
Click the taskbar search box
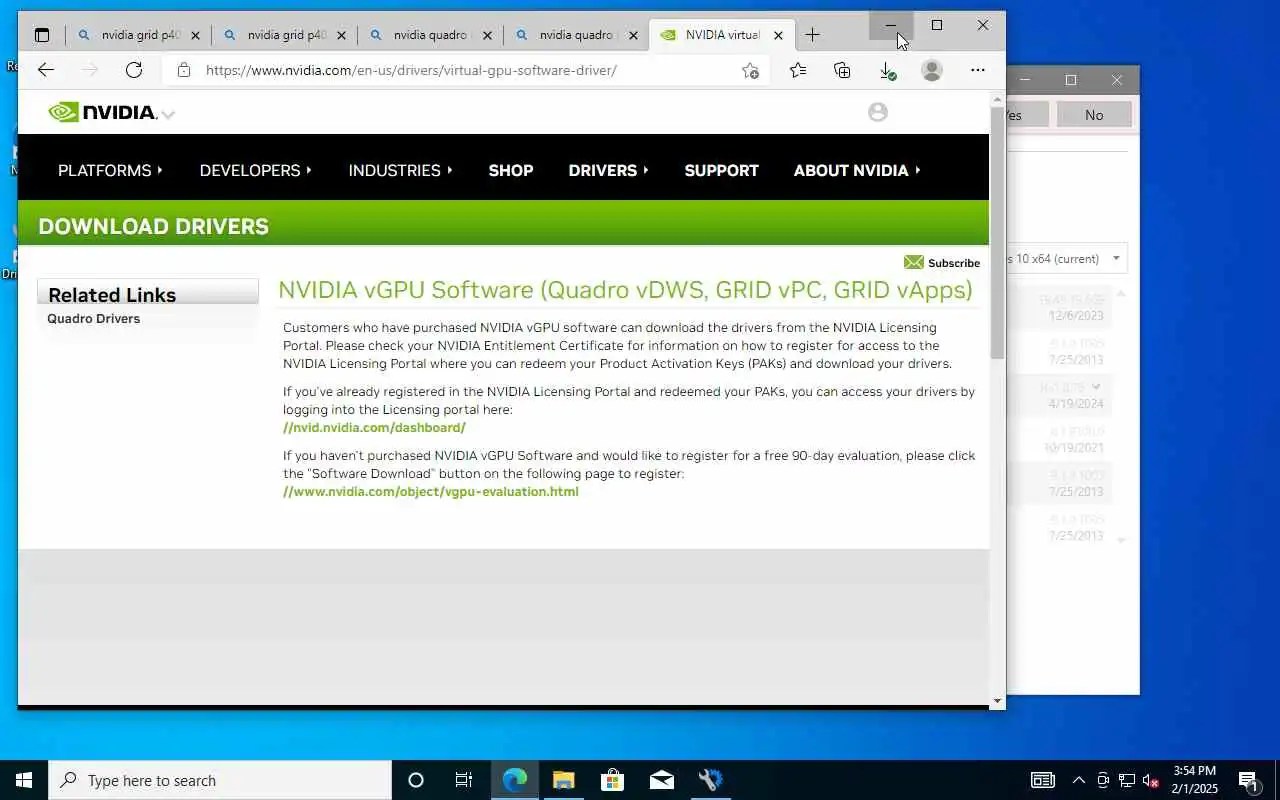pyautogui.click(x=220, y=780)
